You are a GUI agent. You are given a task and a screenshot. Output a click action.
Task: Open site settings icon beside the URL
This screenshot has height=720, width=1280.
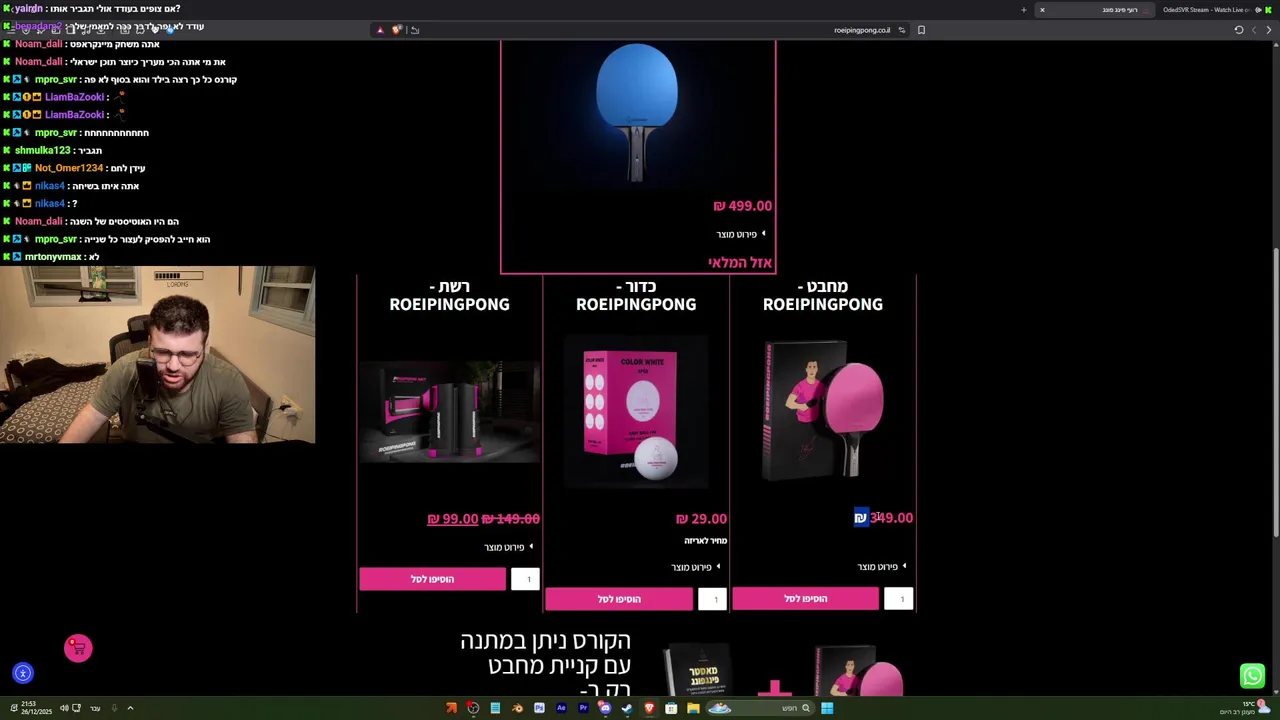pyautogui.click(x=901, y=30)
